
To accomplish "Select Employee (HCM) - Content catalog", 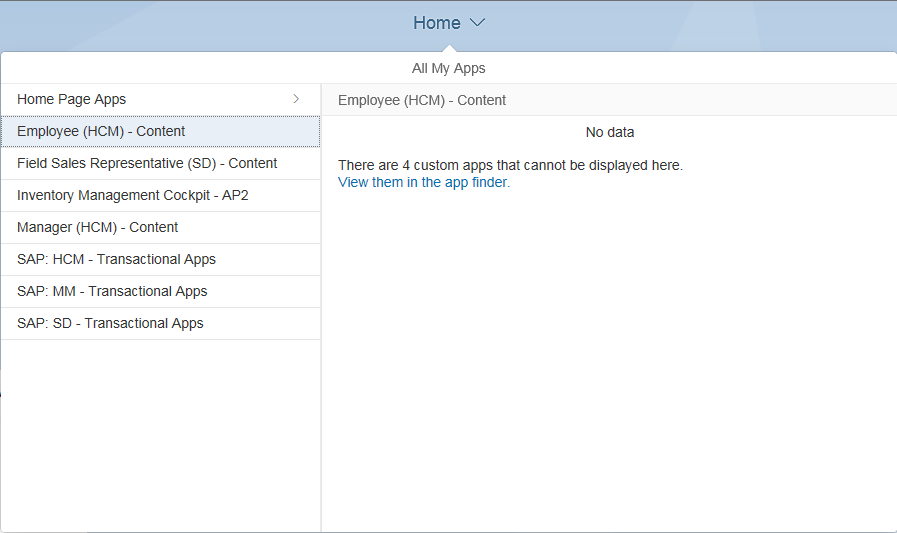I will [161, 132].
